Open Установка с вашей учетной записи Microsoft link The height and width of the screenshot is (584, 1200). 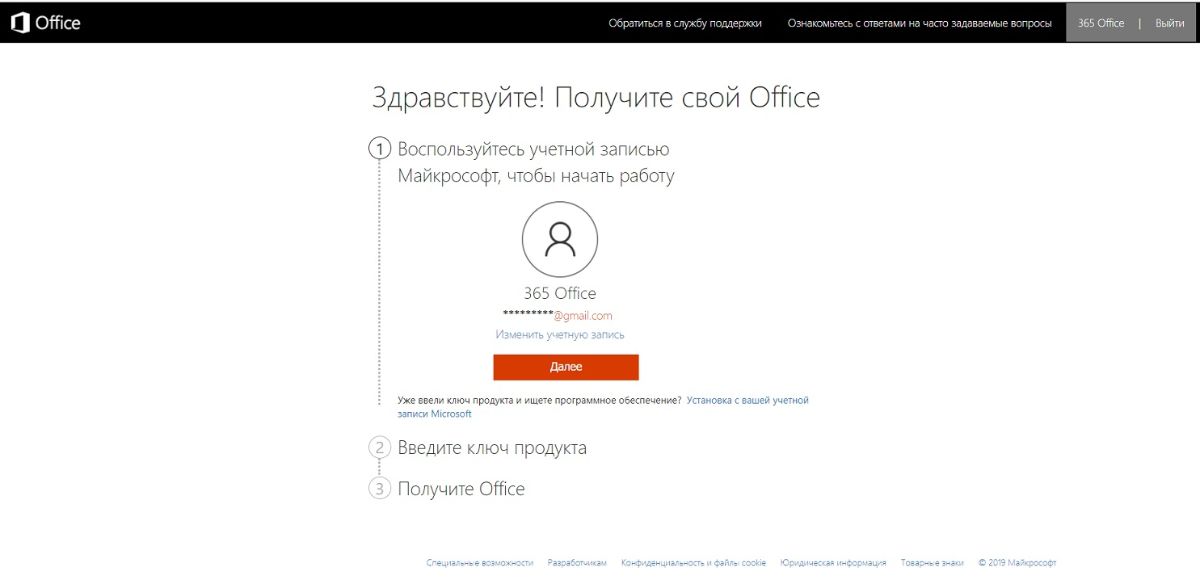point(603,407)
